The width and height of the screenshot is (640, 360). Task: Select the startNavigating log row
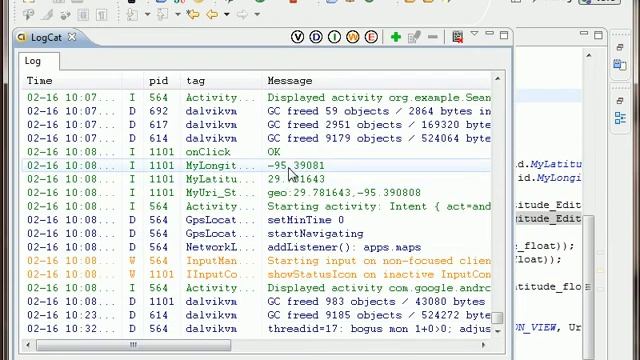256,233
